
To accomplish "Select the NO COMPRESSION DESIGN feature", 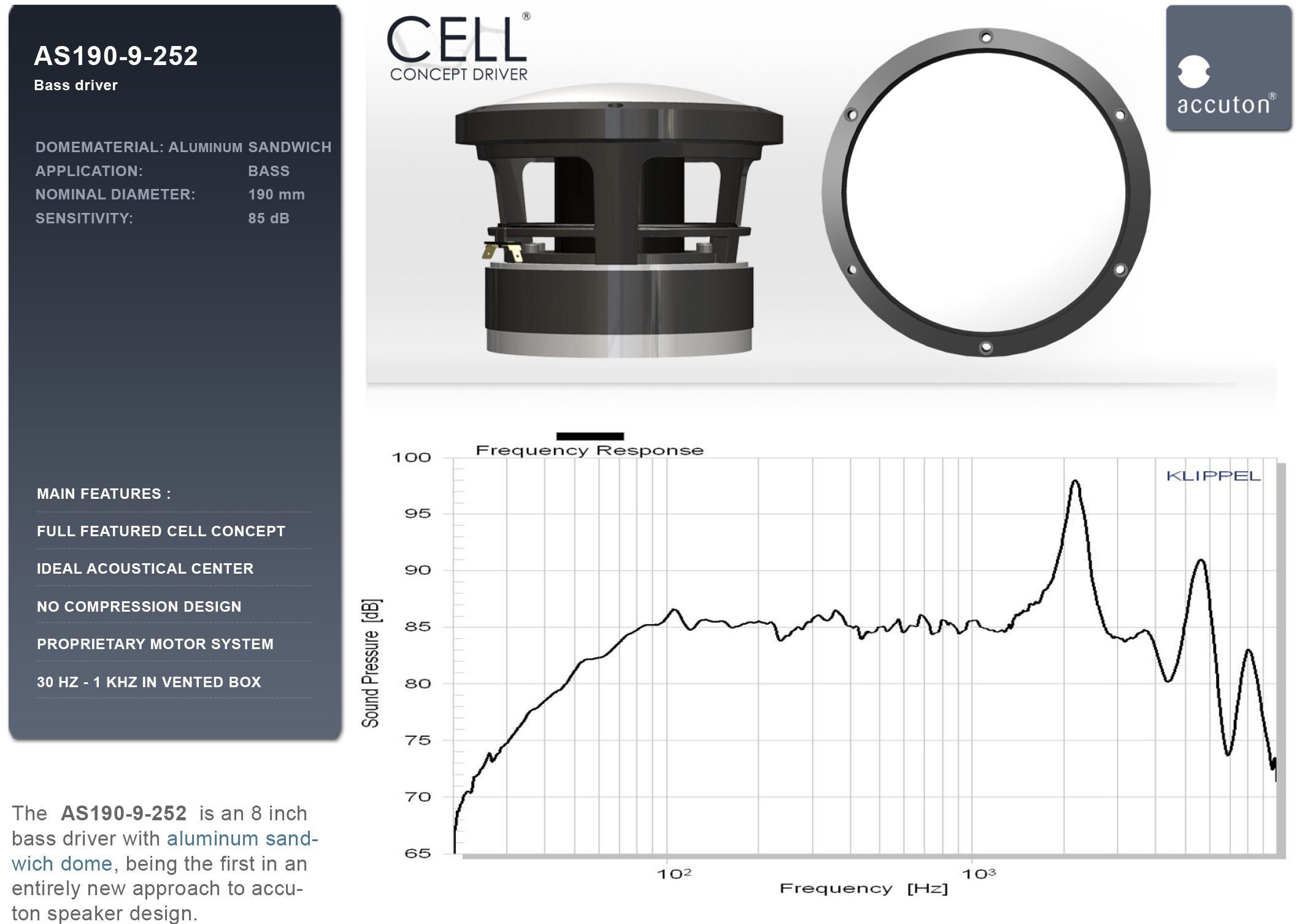I will 139,607.
